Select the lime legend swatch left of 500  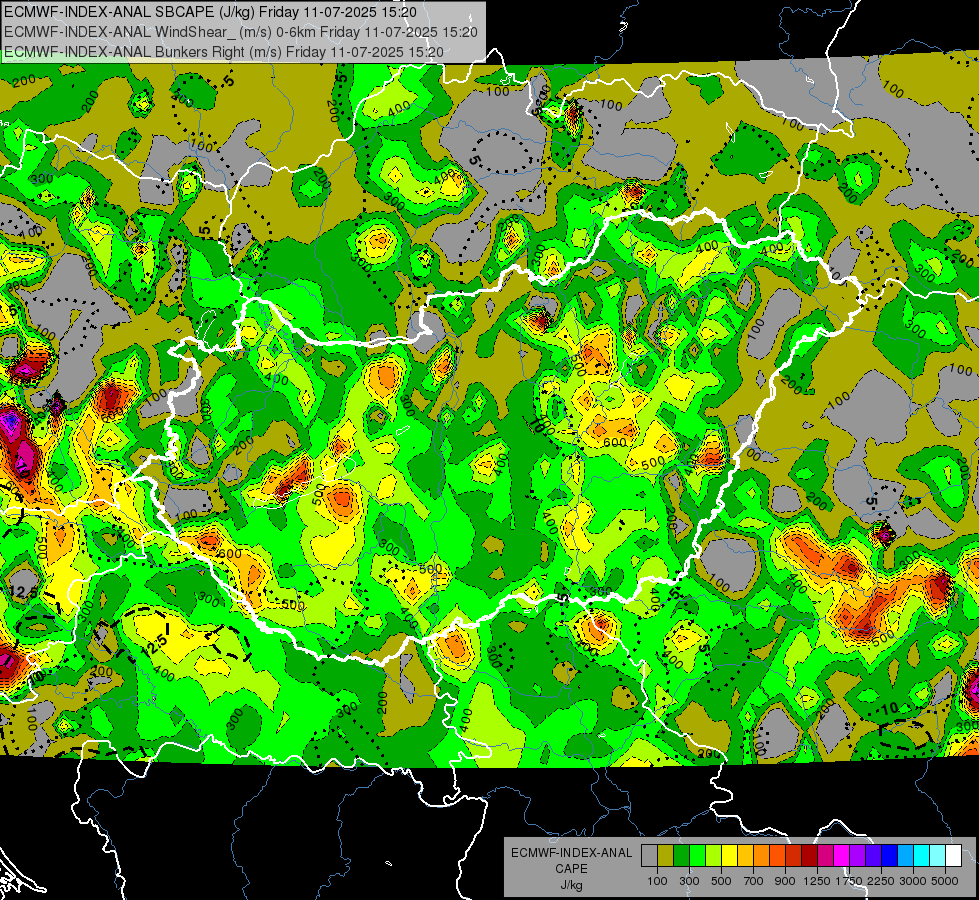(714, 856)
